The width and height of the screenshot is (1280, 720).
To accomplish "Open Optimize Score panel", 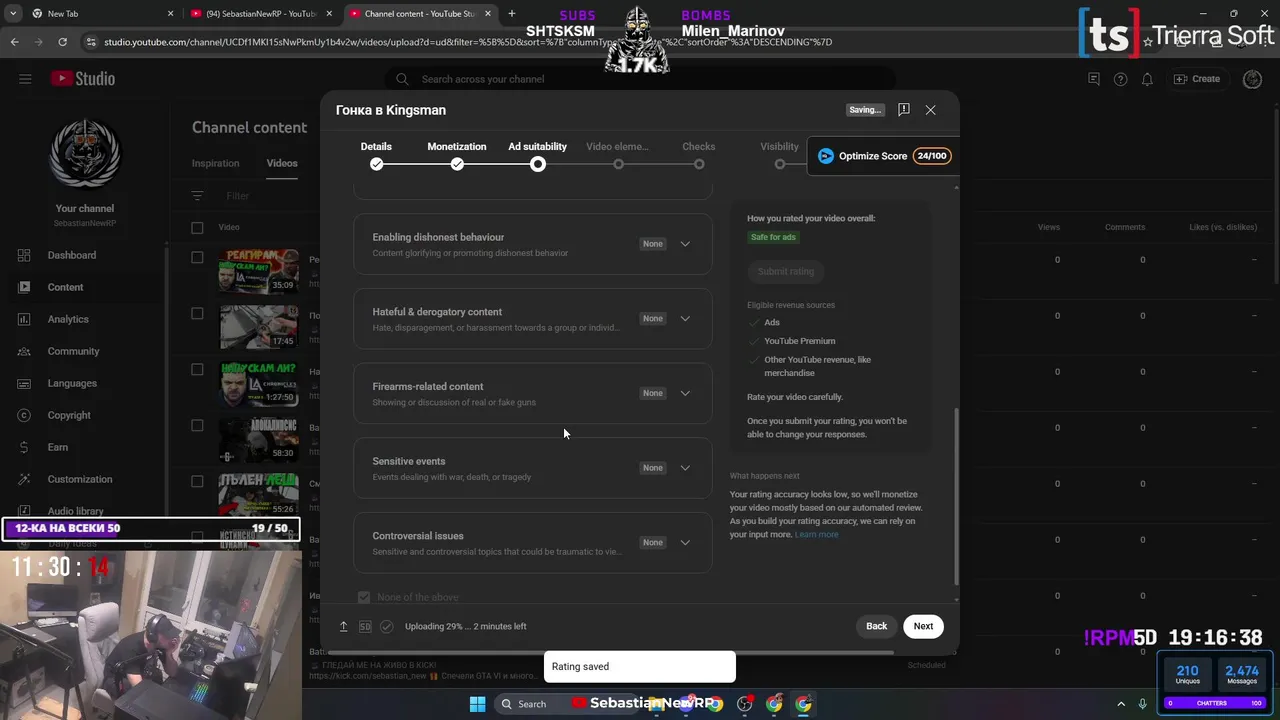I will point(883,156).
